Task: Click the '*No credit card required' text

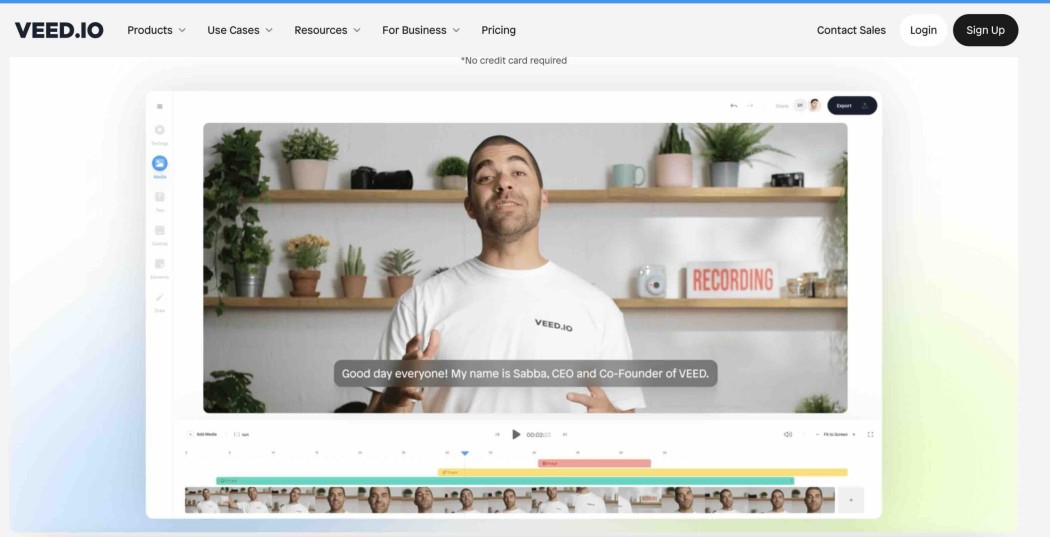Action: [514, 60]
